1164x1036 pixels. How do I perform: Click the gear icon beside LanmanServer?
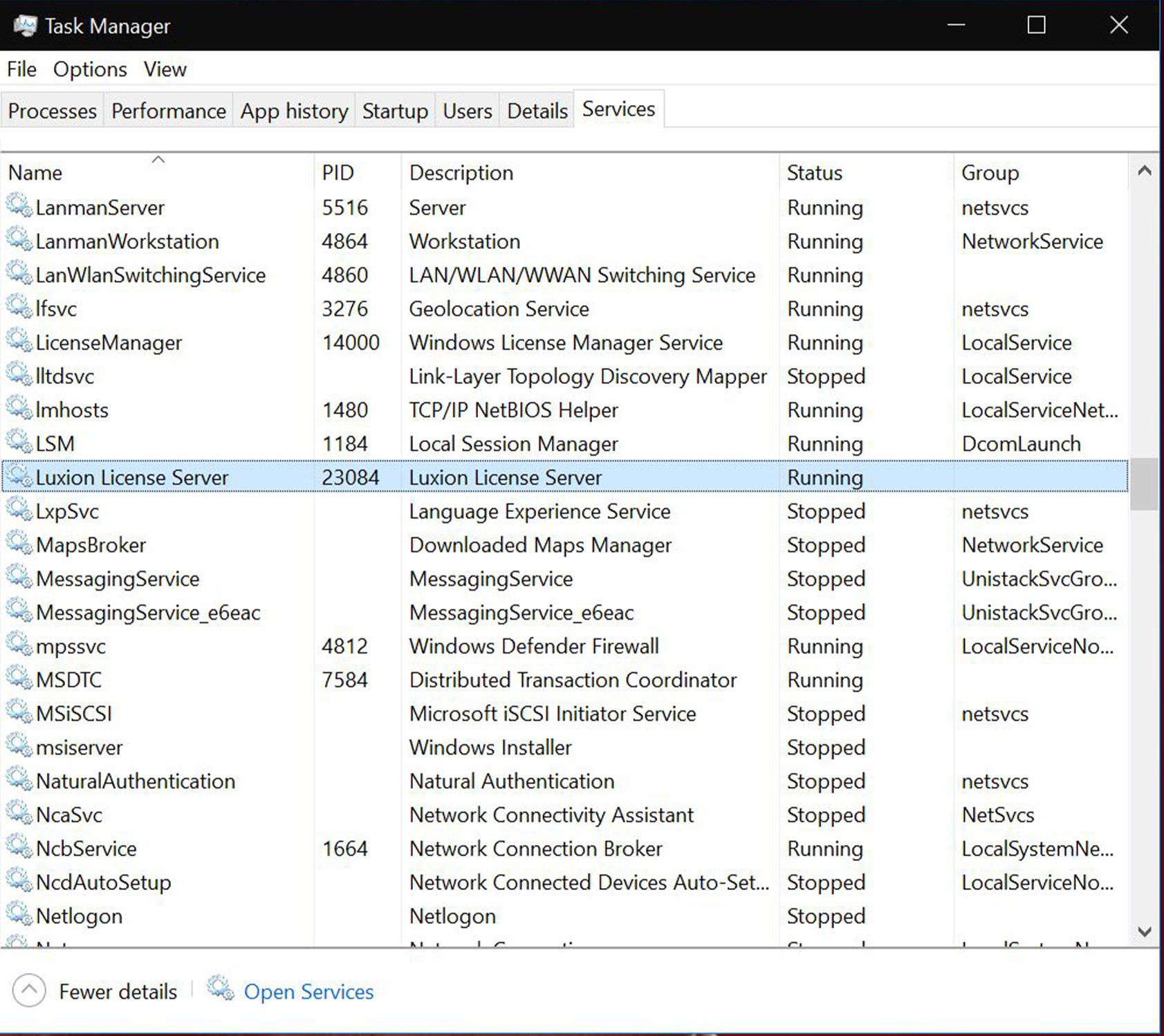coord(19,206)
